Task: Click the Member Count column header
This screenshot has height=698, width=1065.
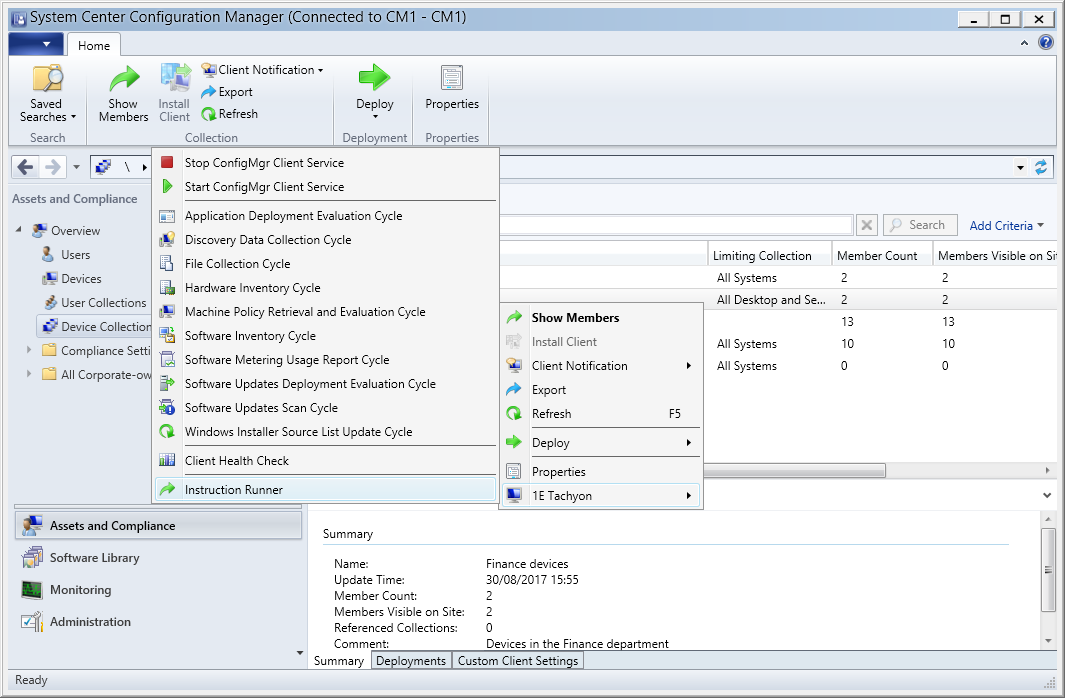Action: tap(876, 256)
